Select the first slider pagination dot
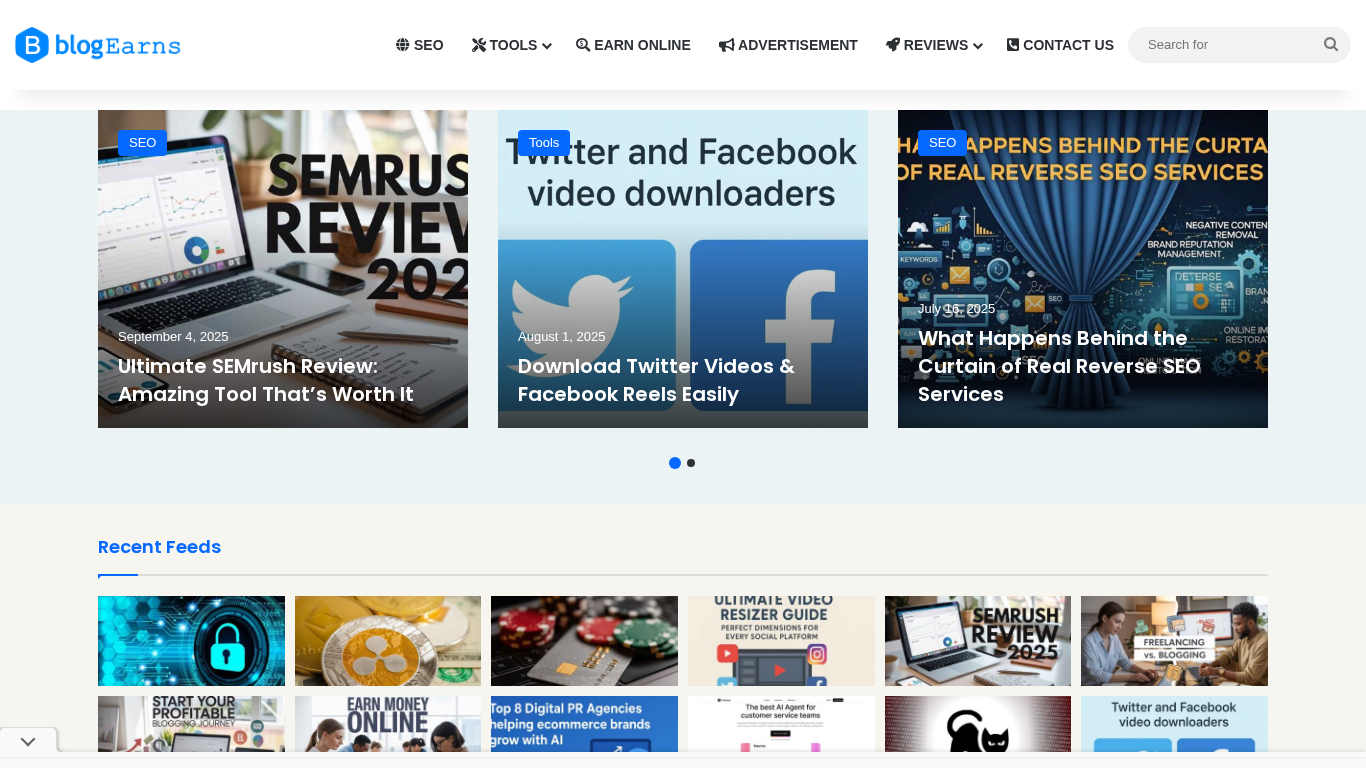The width and height of the screenshot is (1366, 768). 675,463
